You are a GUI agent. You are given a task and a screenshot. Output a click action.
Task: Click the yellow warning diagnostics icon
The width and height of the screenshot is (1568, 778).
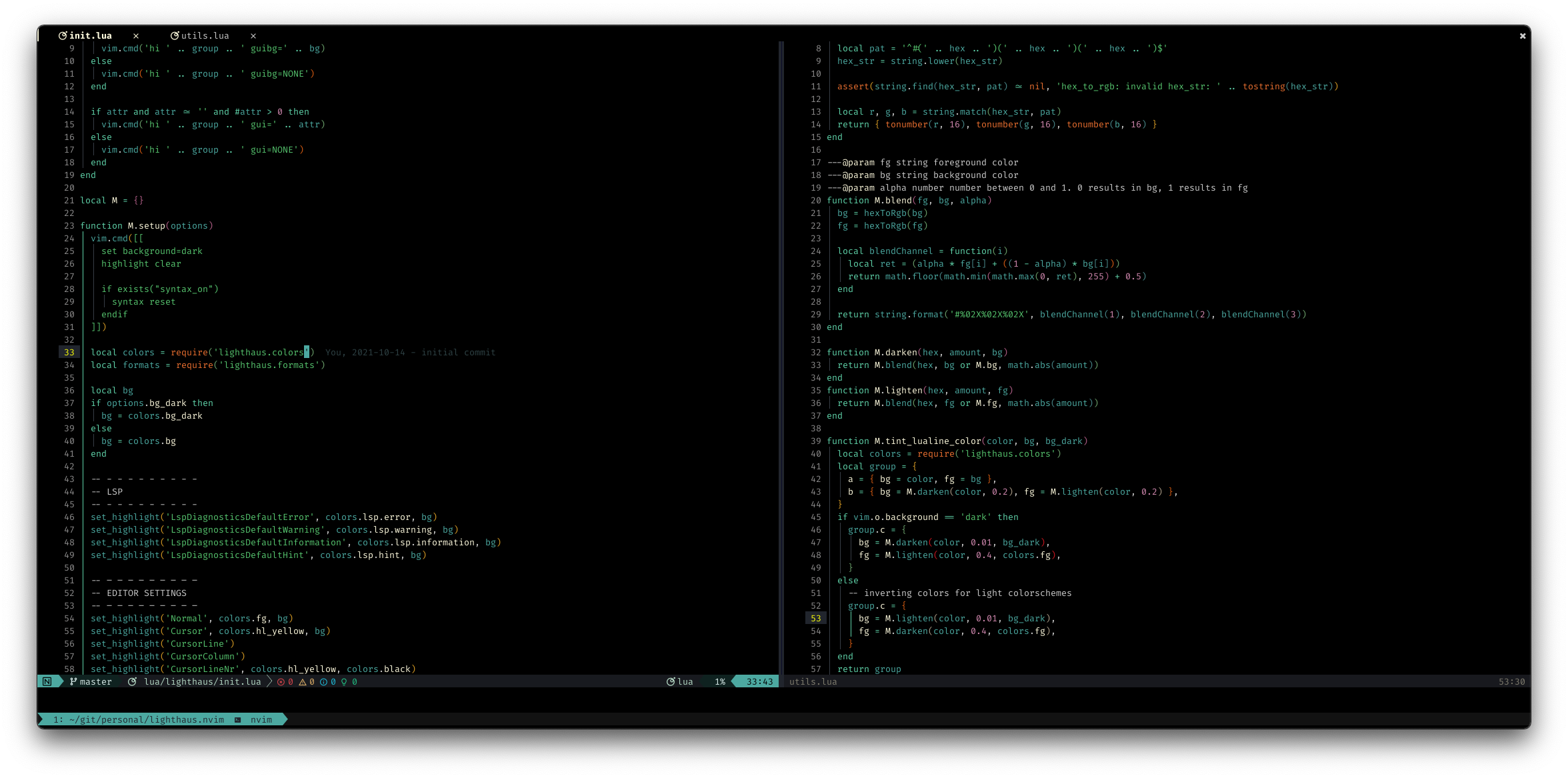(302, 681)
